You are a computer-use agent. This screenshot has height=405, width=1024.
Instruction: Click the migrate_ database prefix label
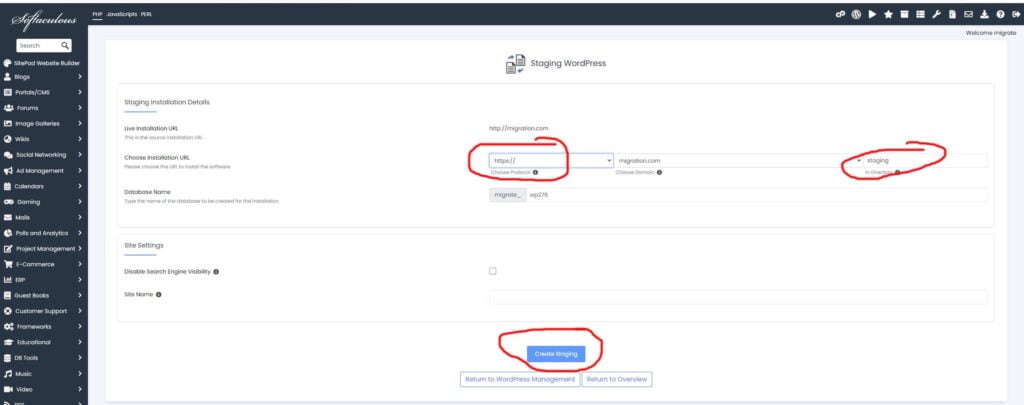507,195
